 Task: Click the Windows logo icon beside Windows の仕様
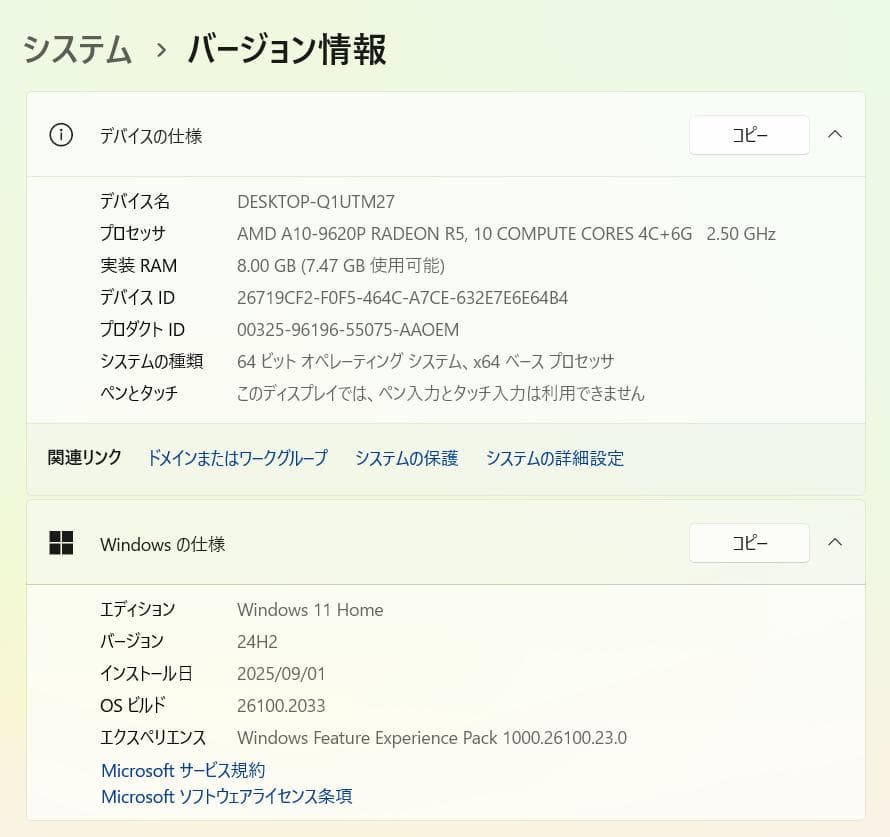point(61,543)
